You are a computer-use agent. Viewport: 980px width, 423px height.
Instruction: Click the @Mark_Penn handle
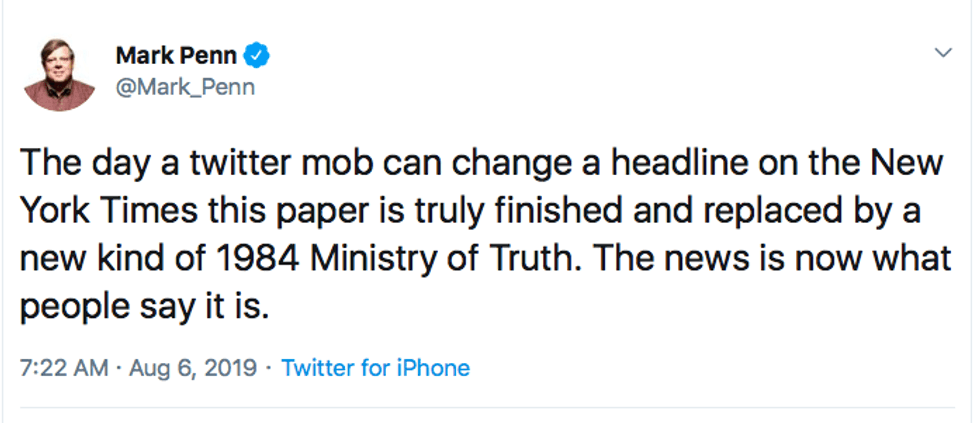(x=186, y=87)
